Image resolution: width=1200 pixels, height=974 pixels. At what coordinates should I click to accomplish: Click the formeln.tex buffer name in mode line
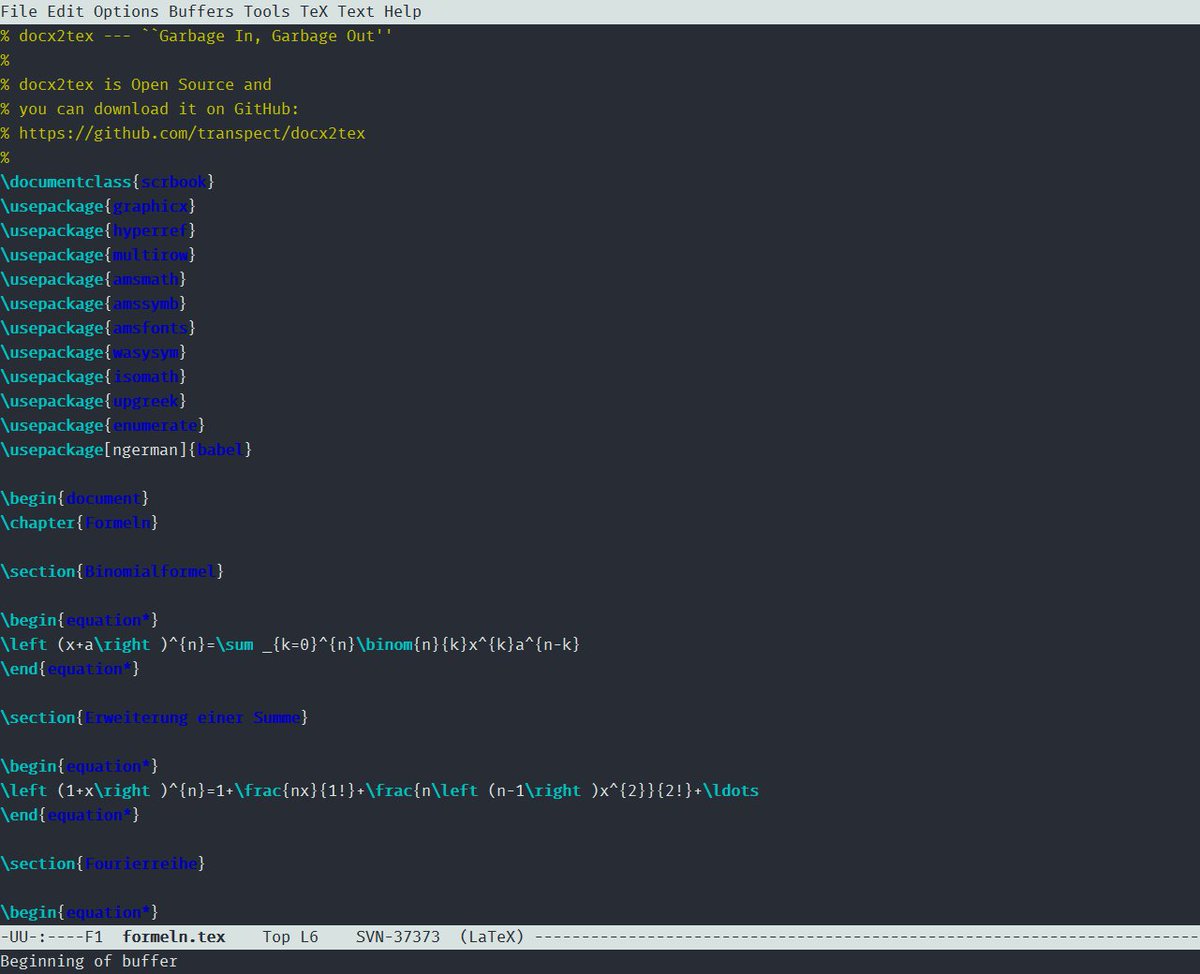(172, 937)
